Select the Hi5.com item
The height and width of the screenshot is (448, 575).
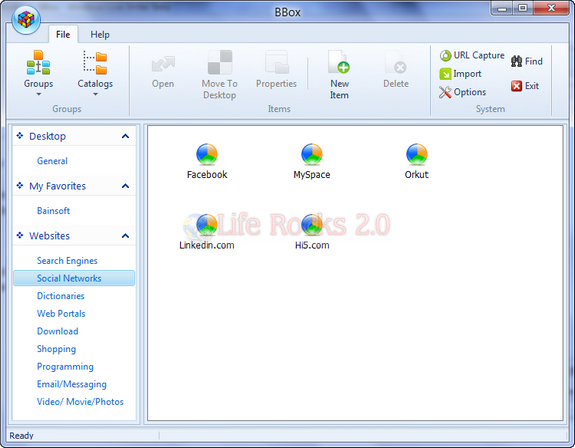[312, 232]
